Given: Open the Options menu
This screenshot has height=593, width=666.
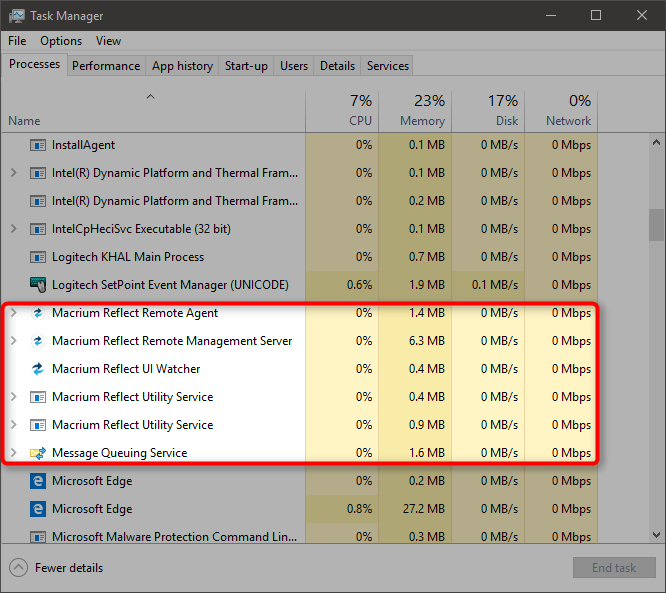Looking at the screenshot, I should point(61,41).
